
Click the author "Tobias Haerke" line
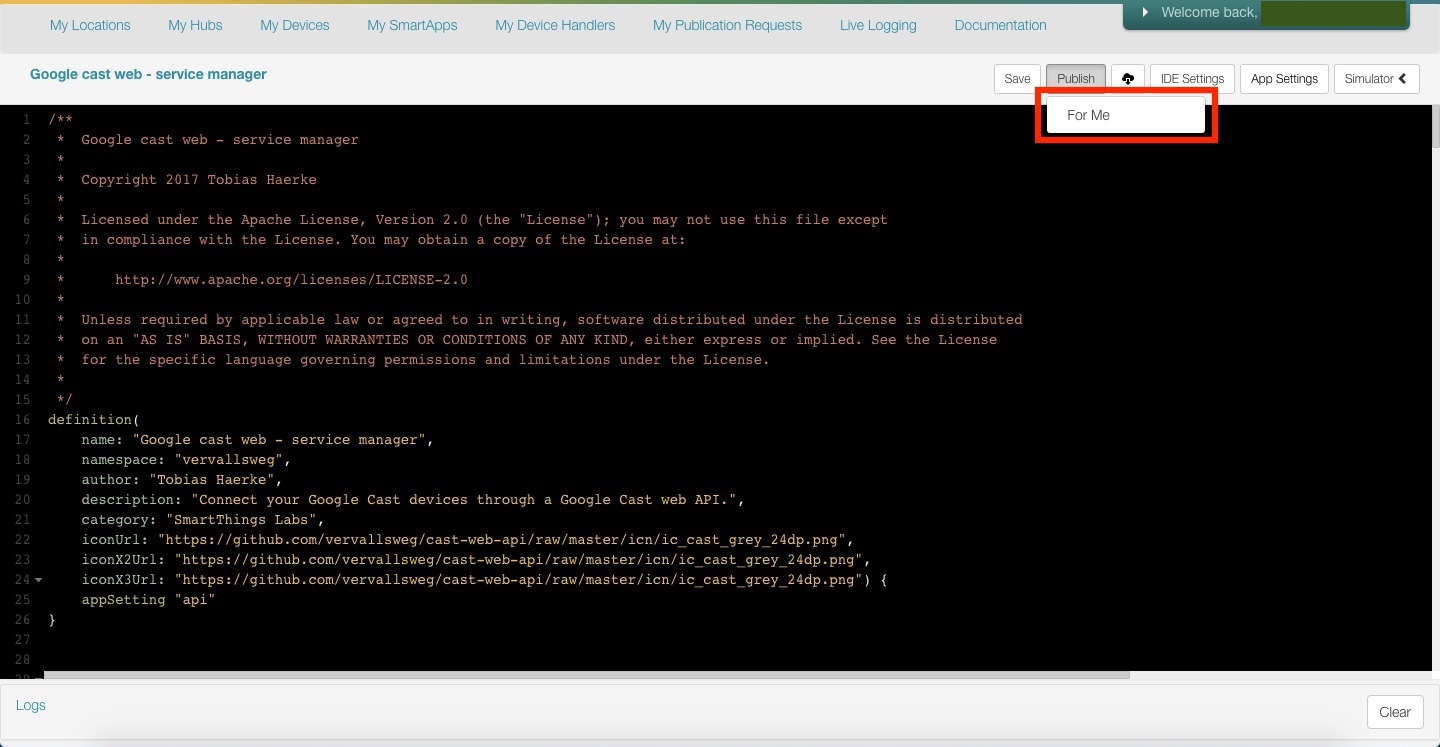click(182, 480)
